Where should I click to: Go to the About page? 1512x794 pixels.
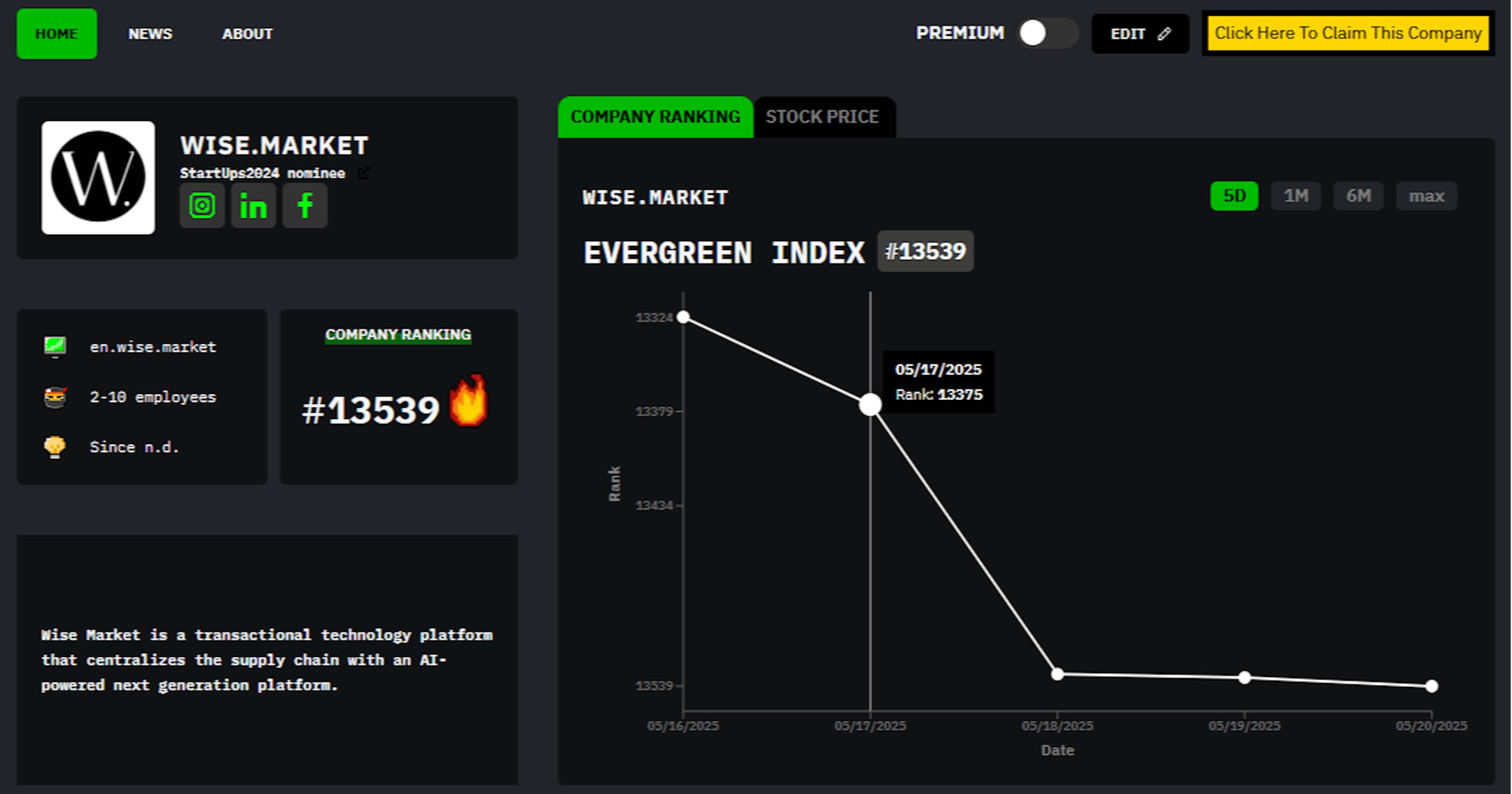point(247,34)
